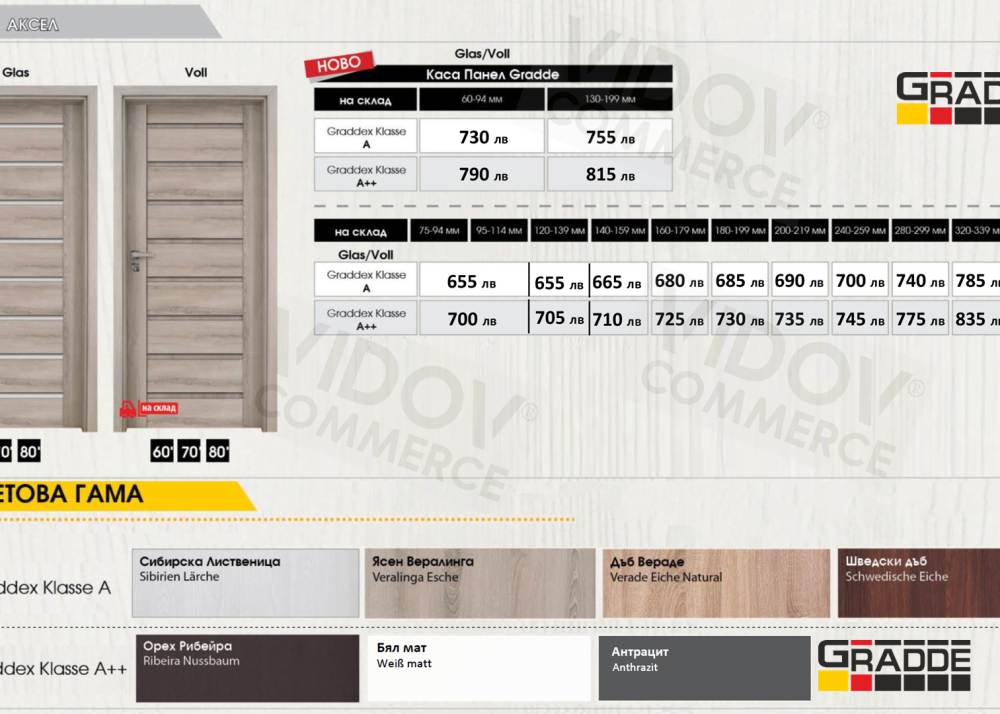Select the 70 width icon under Voll door
Image resolution: width=1000 pixels, height=714 pixels.
[190, 452]
